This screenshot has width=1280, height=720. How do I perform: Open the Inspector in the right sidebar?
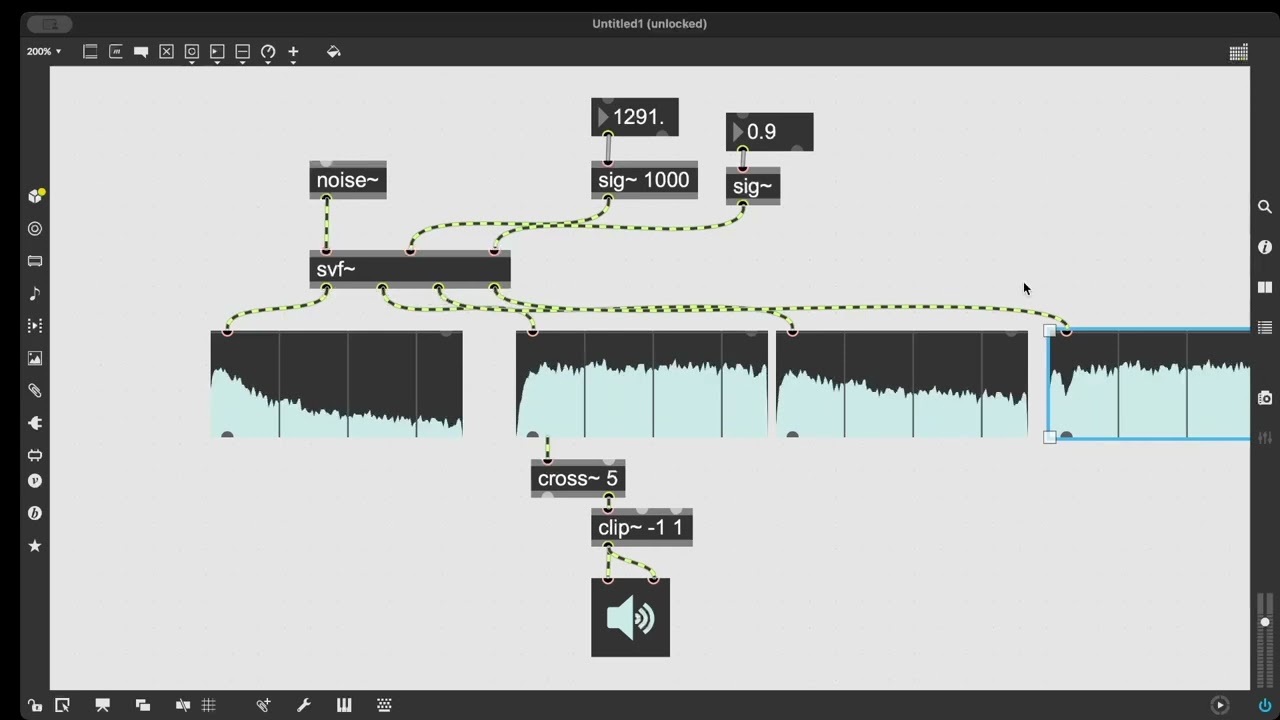point(1264,247)
